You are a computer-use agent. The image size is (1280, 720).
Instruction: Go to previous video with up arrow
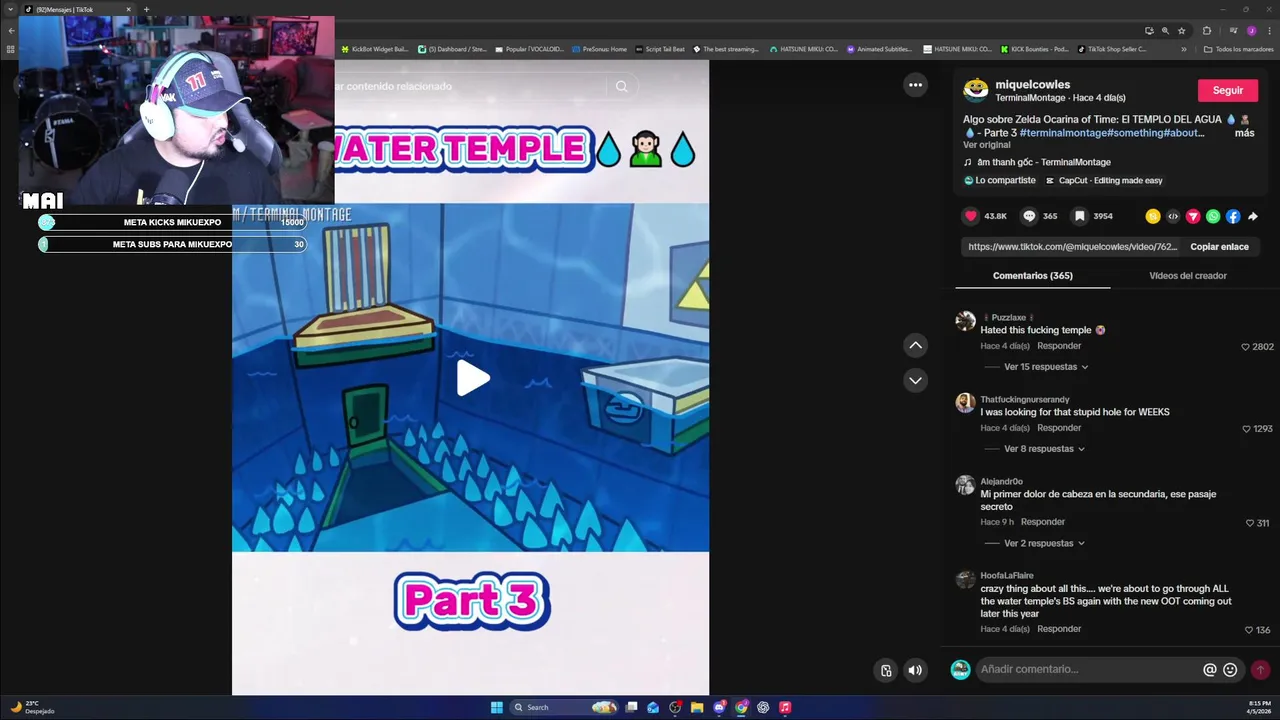click(915, 345)
